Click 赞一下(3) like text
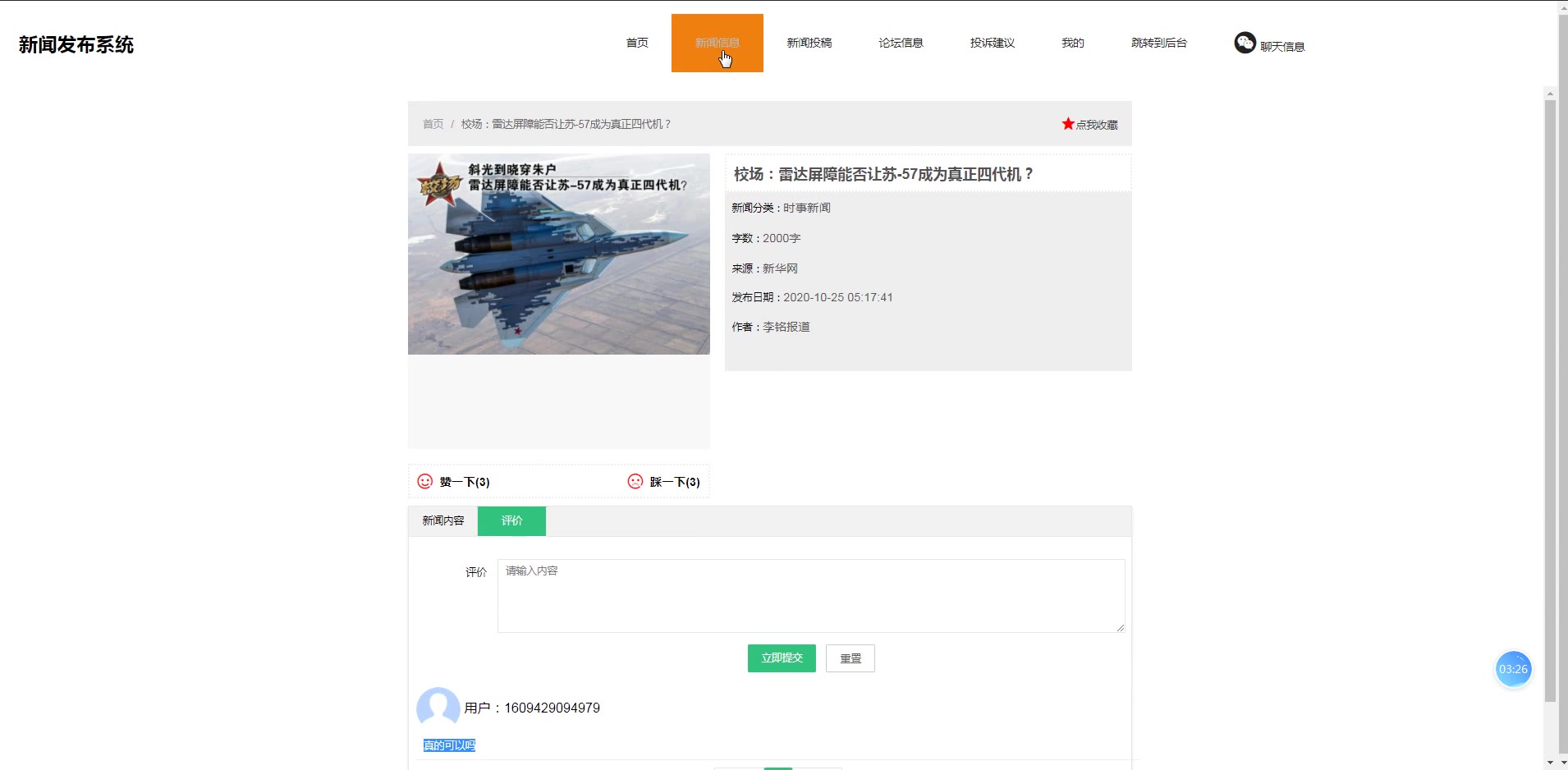This screenshot has height=770, width=1568. (x=465, y=482)
